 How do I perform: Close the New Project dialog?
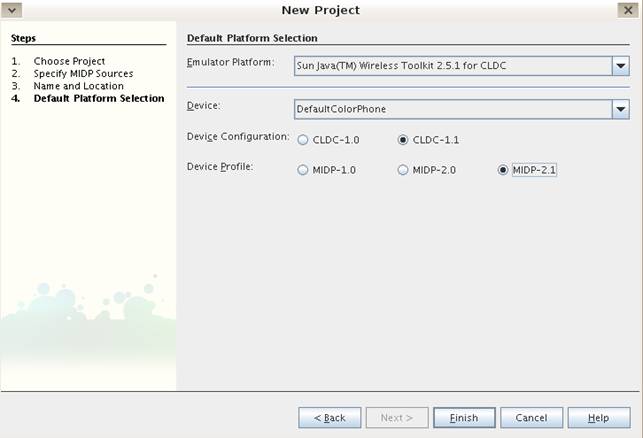tap(627, 10)
